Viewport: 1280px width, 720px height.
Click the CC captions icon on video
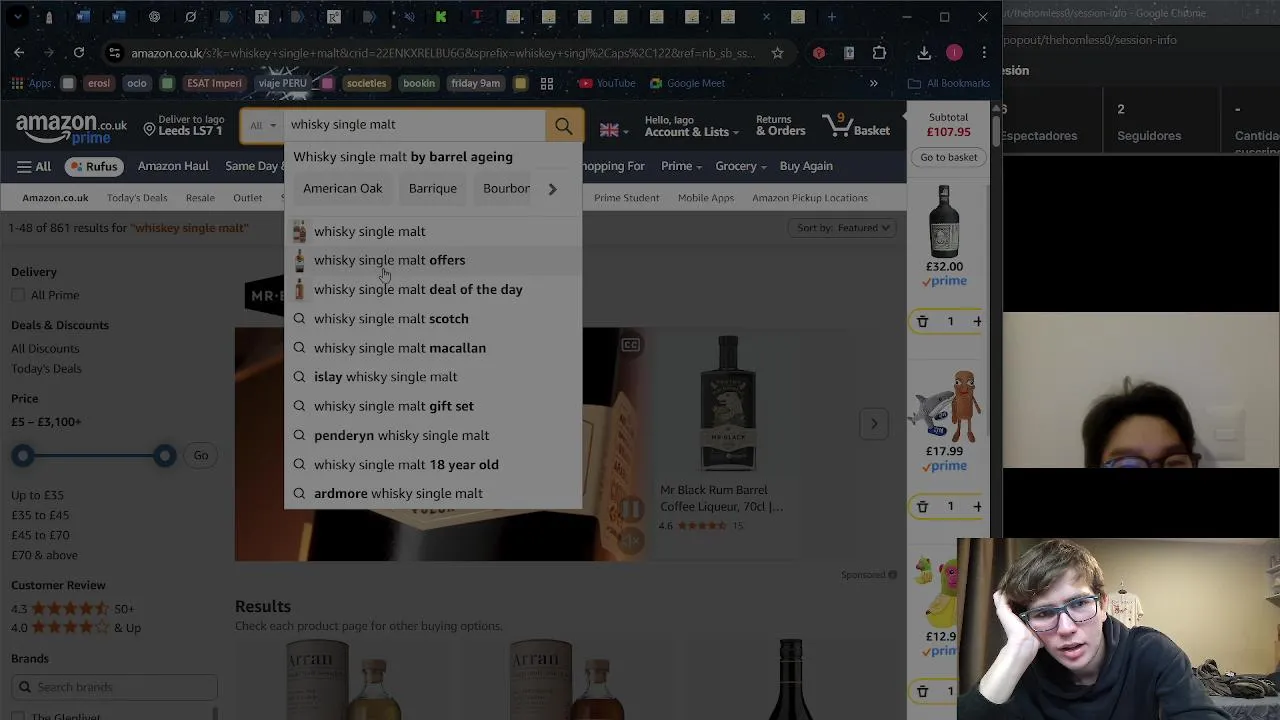[630, 345]
